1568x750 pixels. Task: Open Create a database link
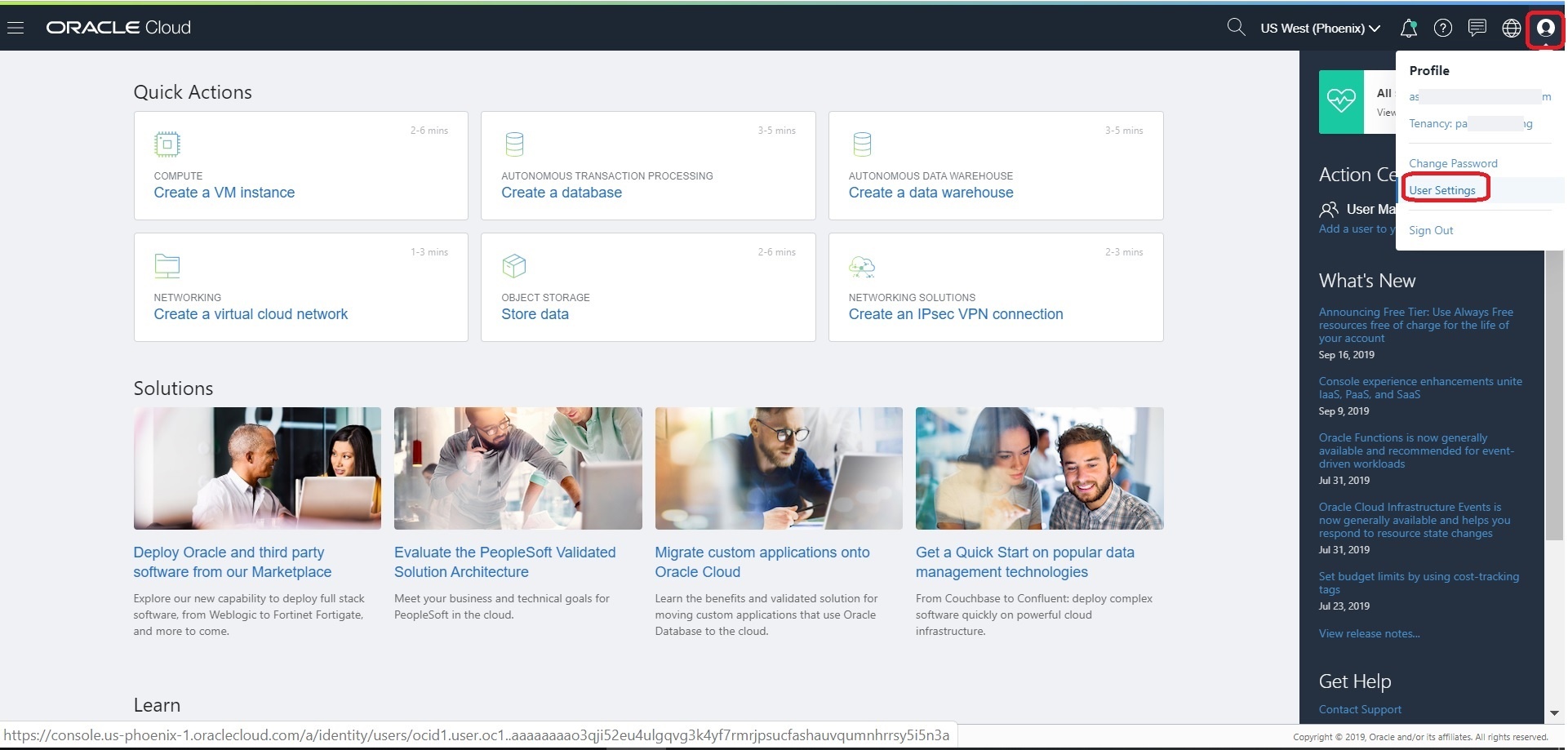(x=562, y=193)
